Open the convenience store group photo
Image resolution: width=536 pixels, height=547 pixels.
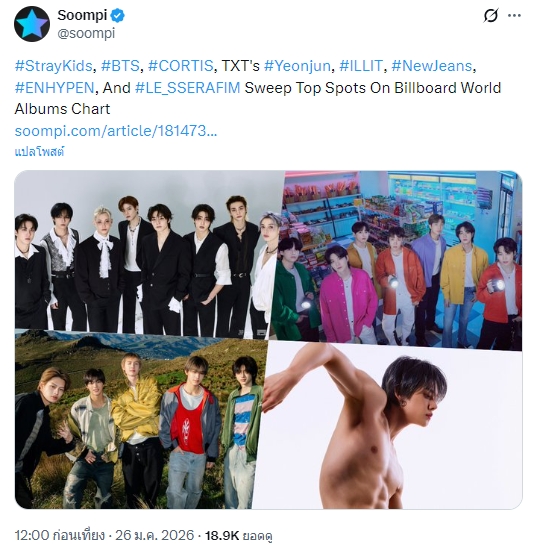pyautogui.click(x=398, y=260)
